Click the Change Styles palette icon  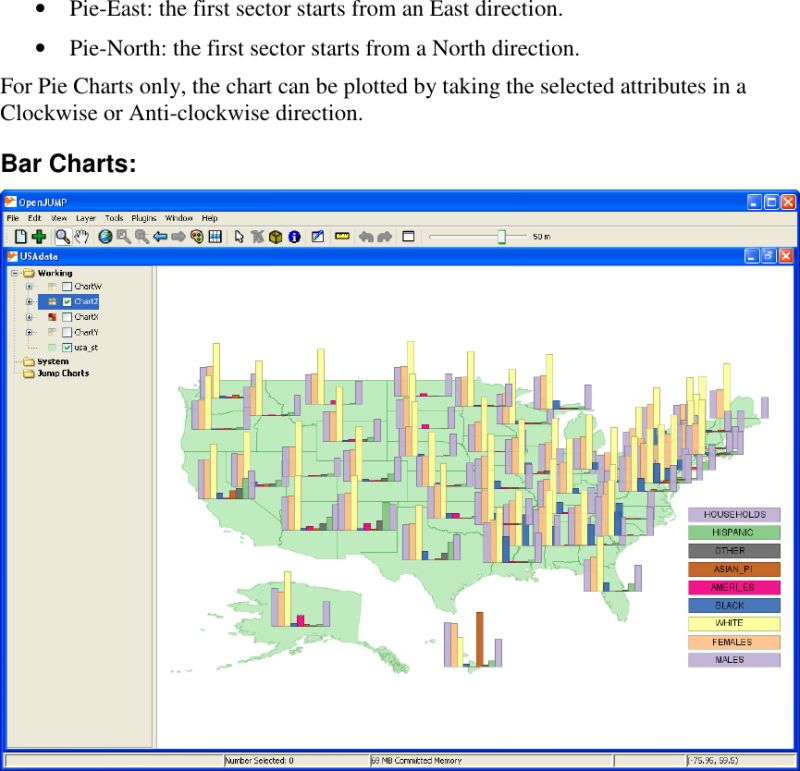[x=197, y=237]
